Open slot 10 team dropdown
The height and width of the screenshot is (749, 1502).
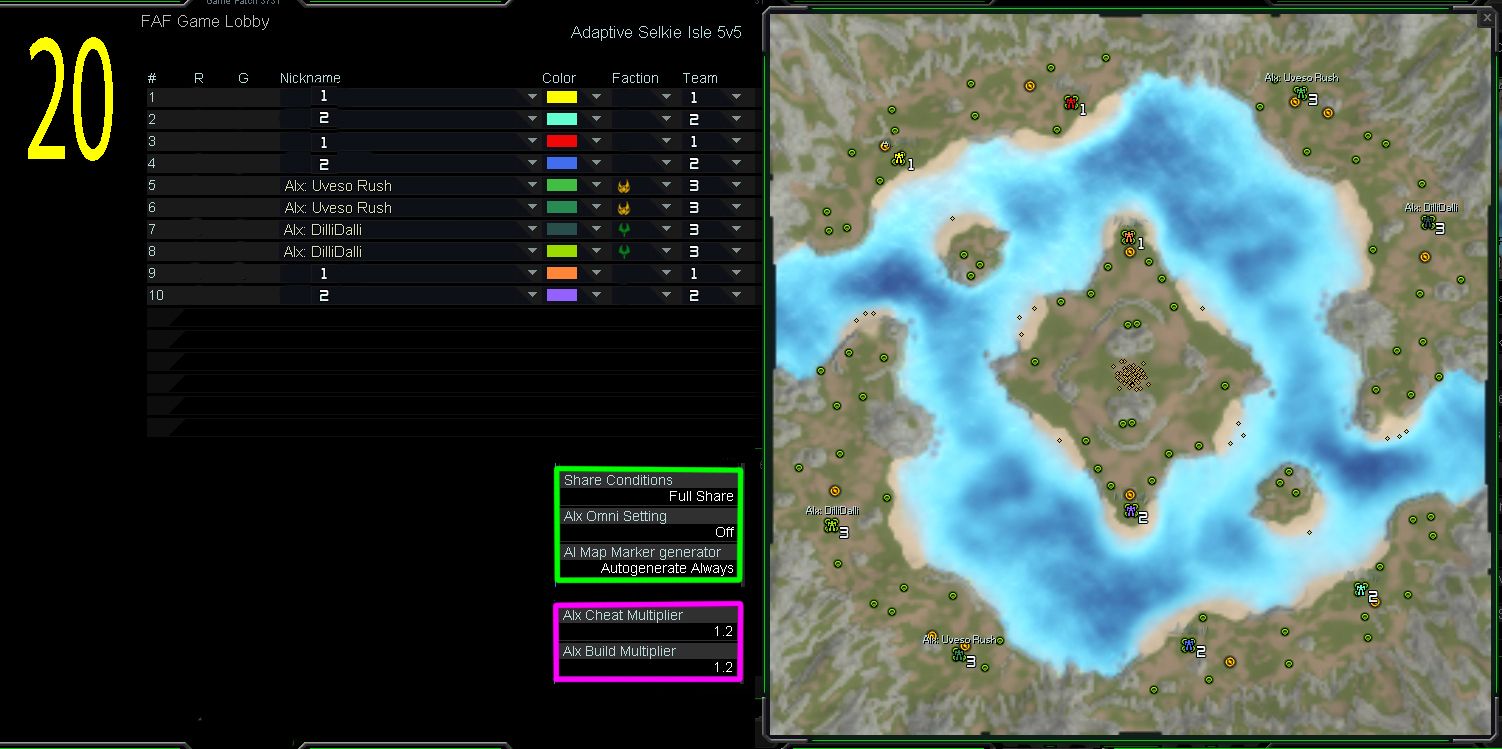point(736,296)
